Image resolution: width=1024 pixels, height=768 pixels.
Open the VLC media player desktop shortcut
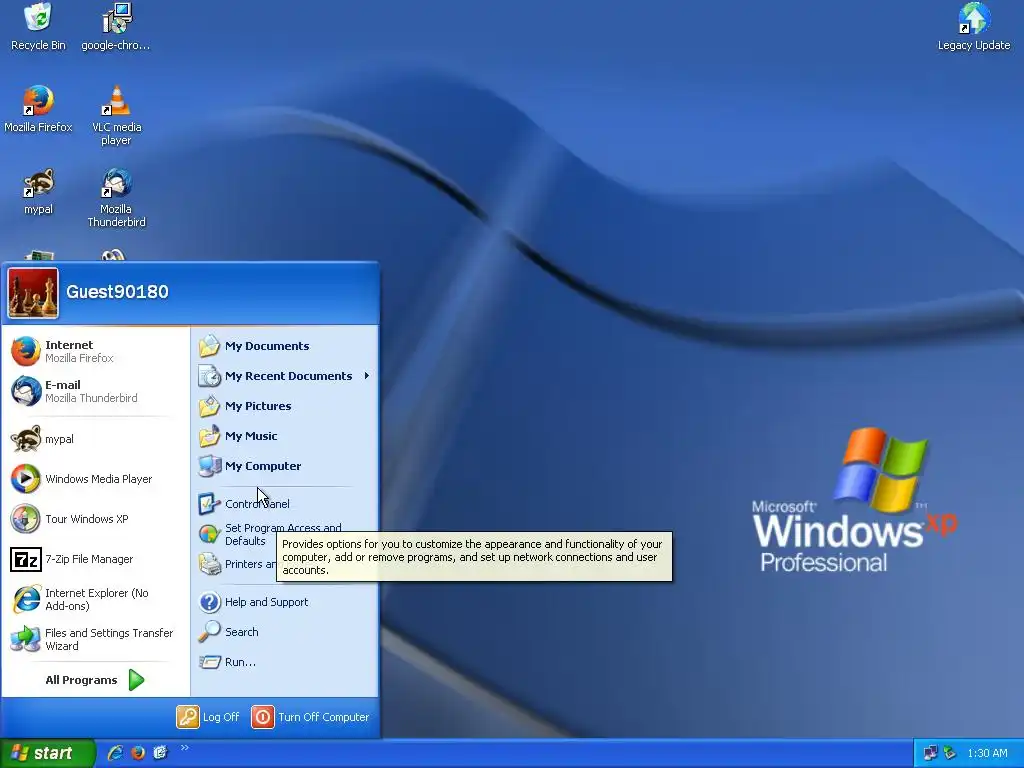(116, 116)
